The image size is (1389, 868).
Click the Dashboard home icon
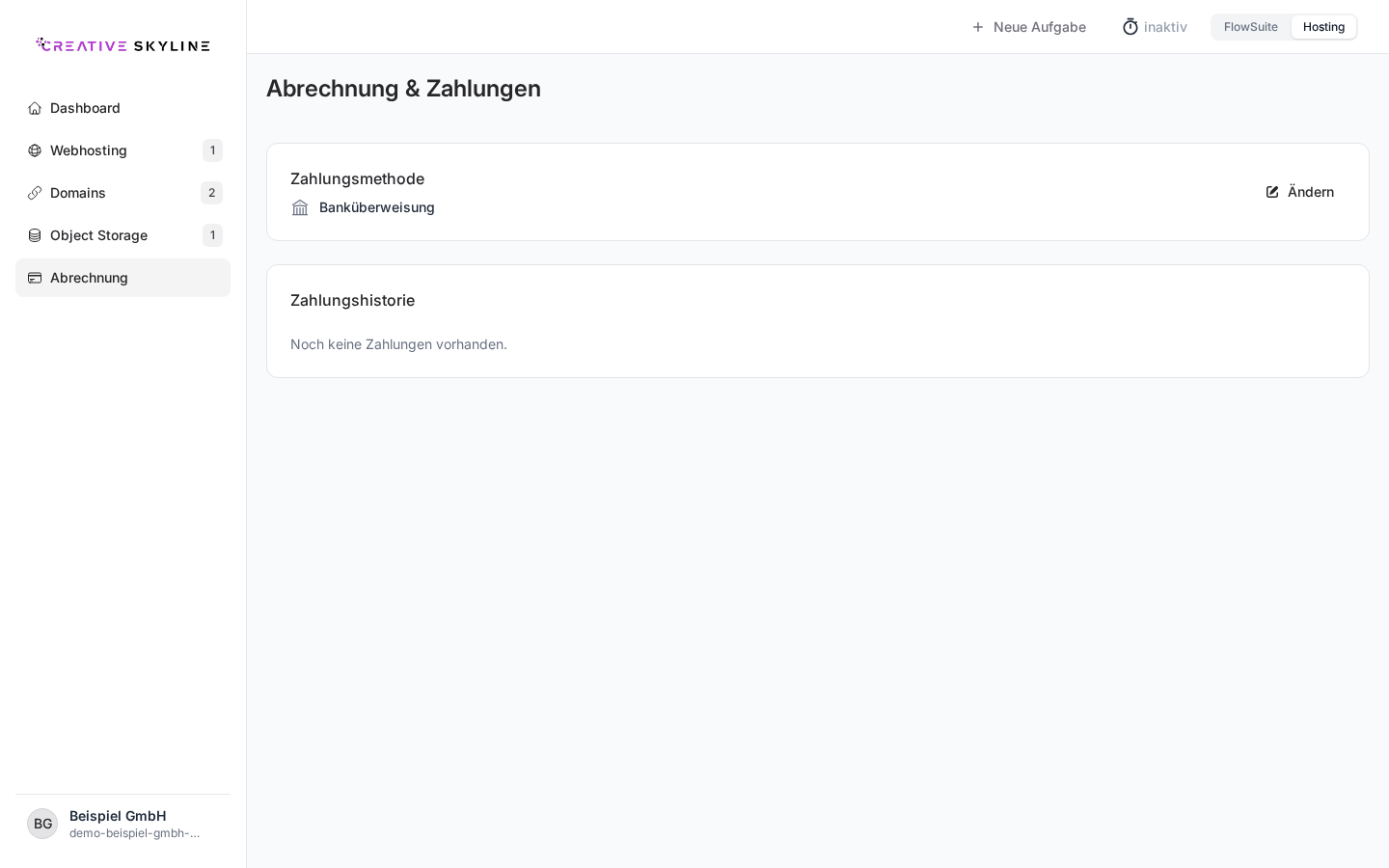tap(35, 108)
